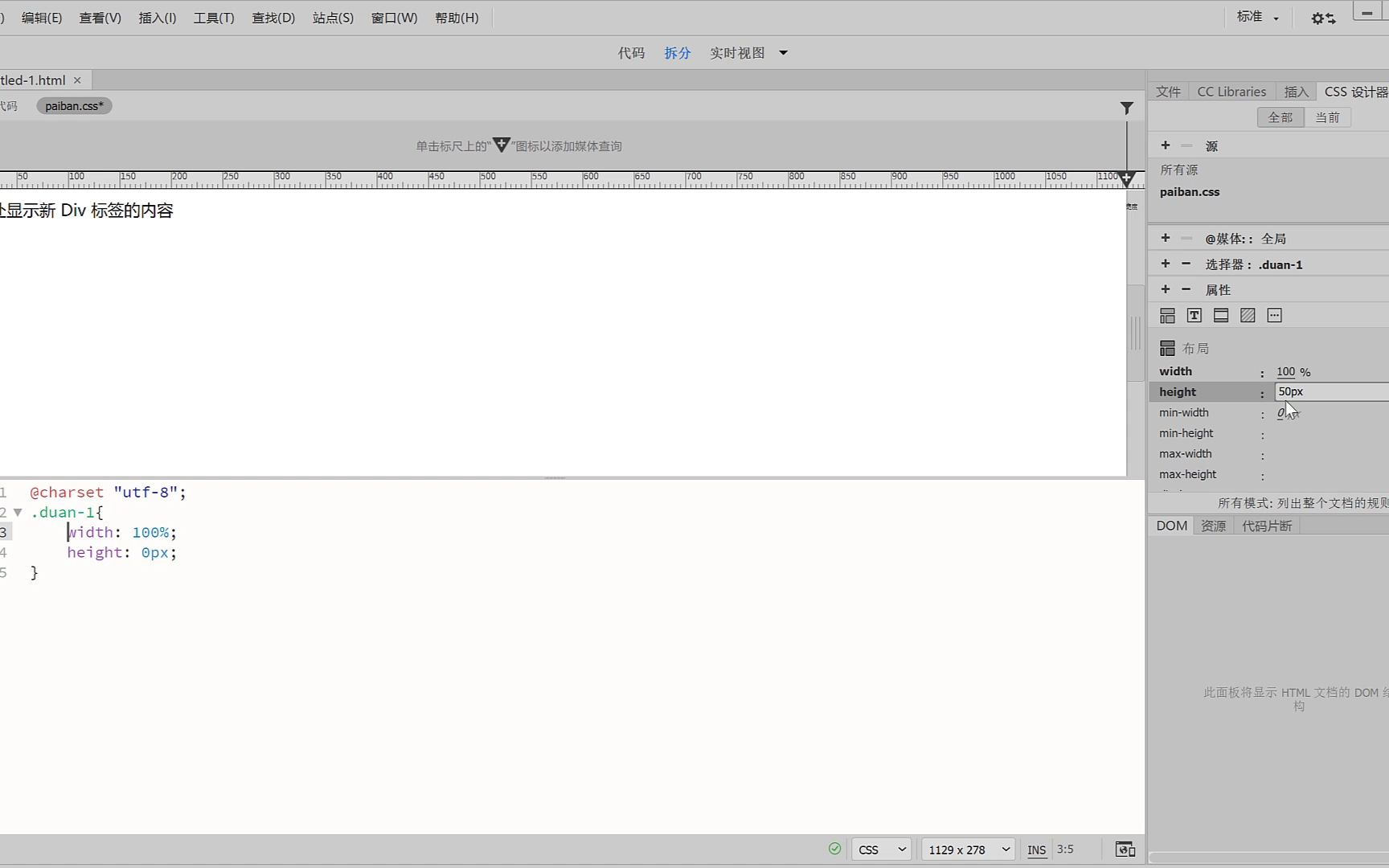1389x868 pixels.
Task: Click the Div placeholder text in design view
Action: 86,211
